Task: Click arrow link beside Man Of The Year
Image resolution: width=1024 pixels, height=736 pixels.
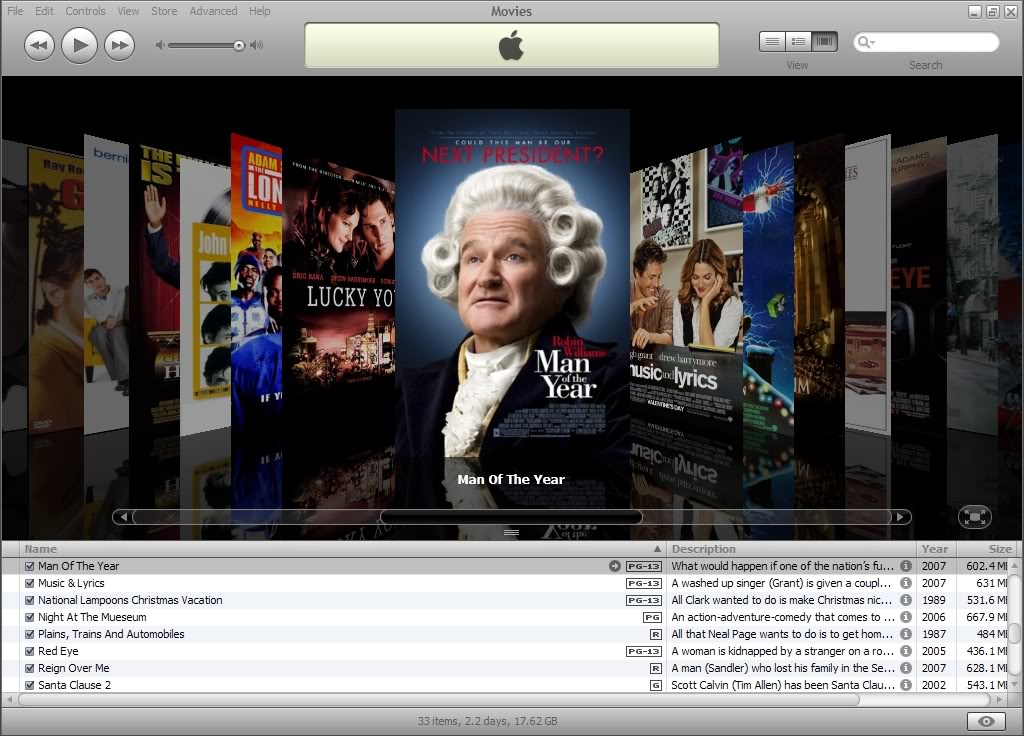Action: (x=615, y=566)
